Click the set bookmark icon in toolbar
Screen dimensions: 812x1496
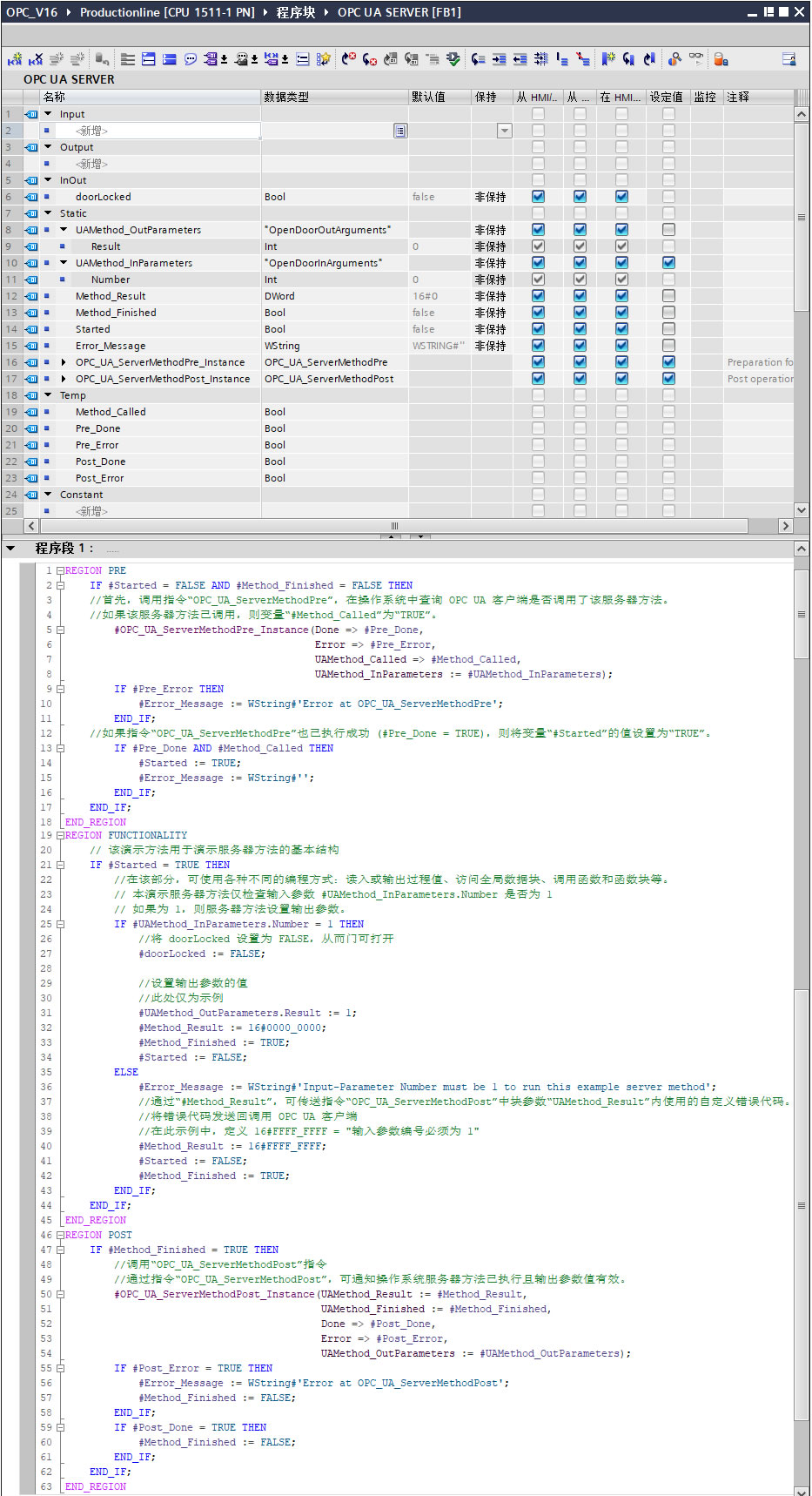(x=607, y=59)
